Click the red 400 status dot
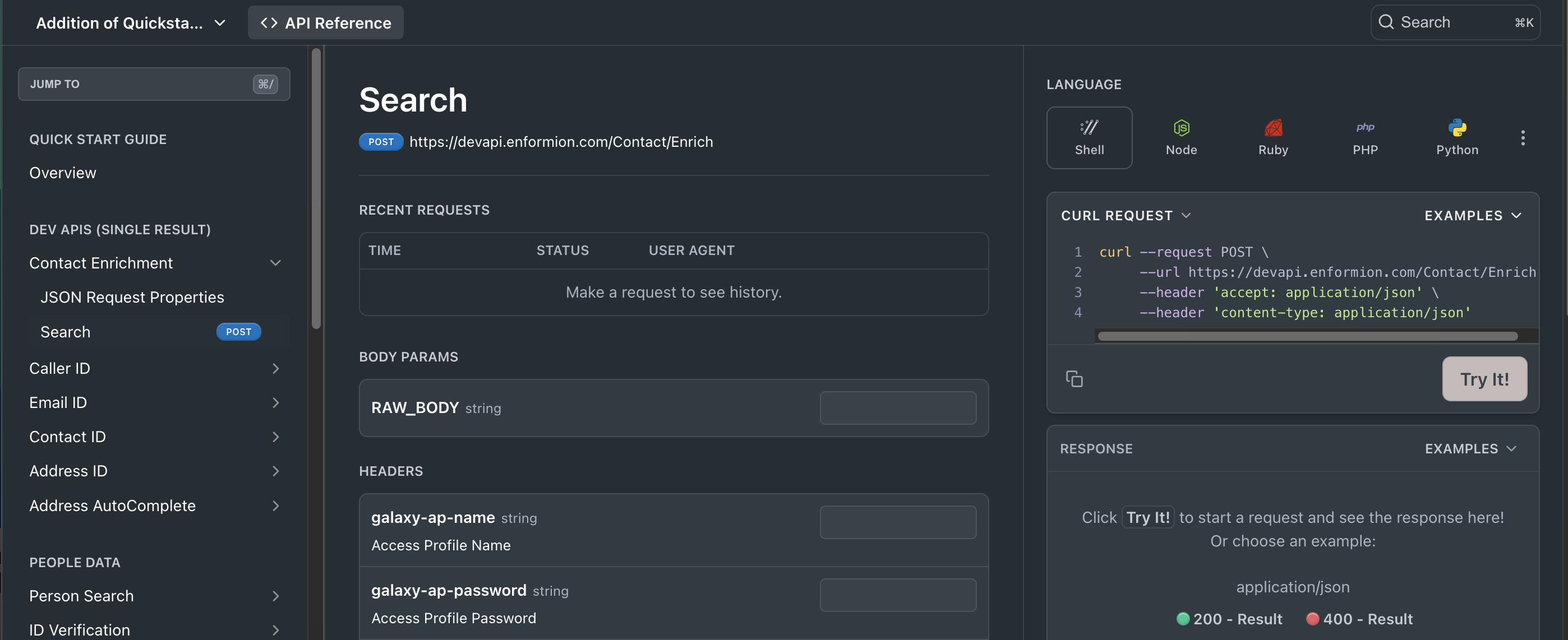 pos(1312,619)
